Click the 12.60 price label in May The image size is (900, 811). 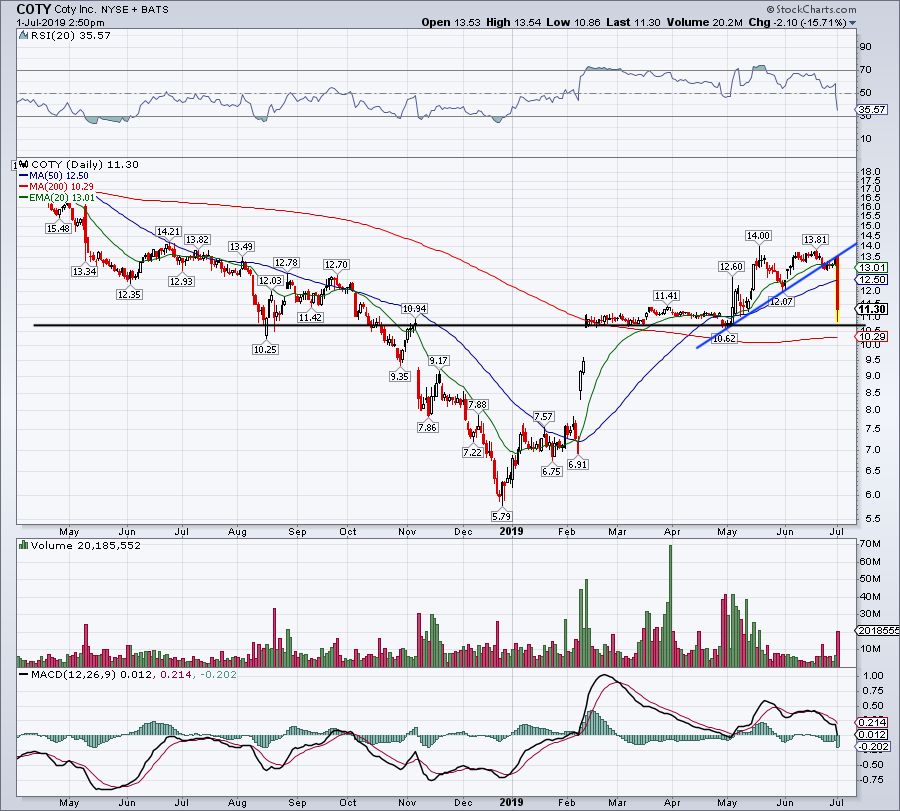[x=732, y=266]
